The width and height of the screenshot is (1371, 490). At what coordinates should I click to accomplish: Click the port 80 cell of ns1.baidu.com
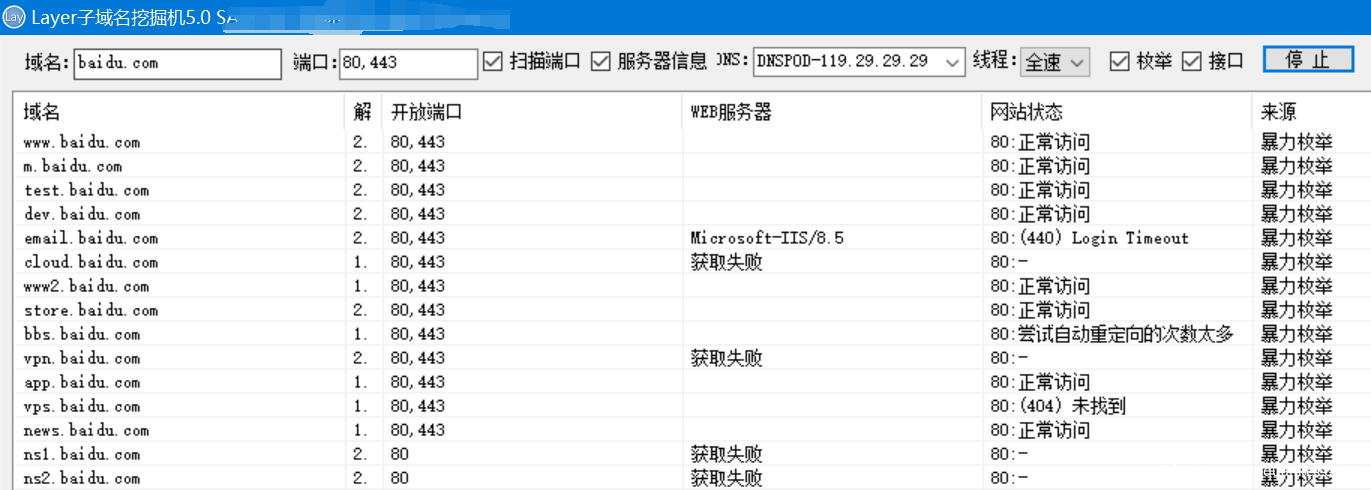(x=399, y=454)
